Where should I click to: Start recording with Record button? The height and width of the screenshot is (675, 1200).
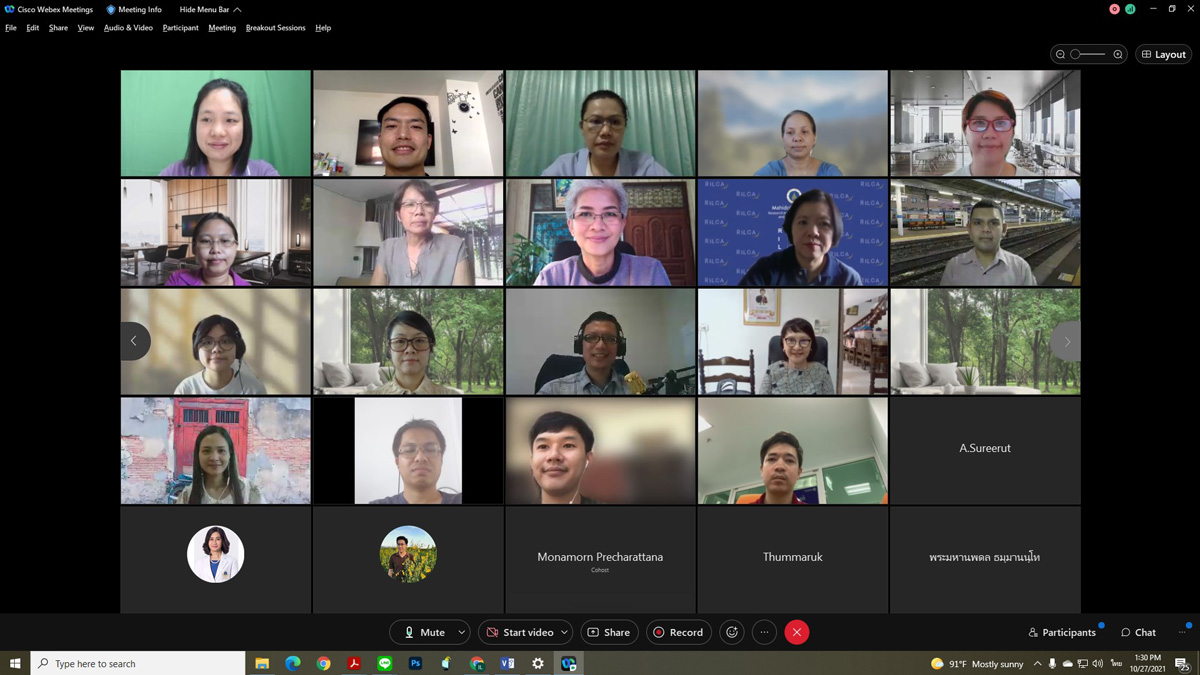point(678,632)
